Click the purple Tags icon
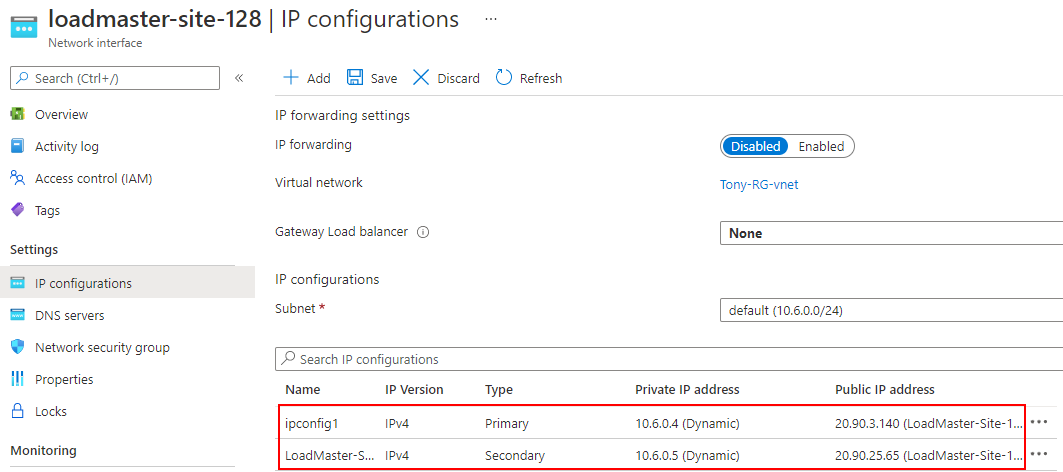The width and height of the screenshot is (1063, 472). 18,210
